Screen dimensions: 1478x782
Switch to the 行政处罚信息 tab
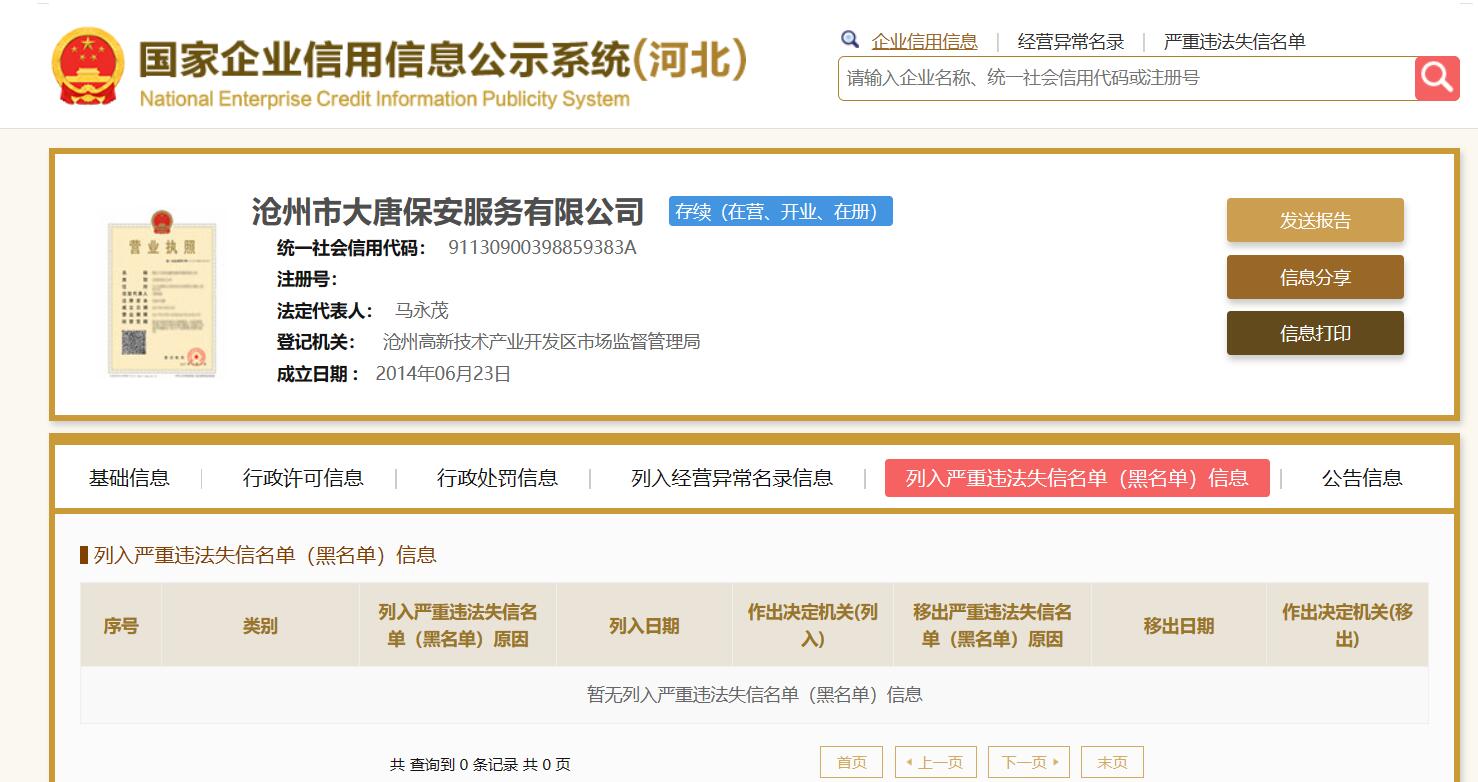tap(497, 478)
